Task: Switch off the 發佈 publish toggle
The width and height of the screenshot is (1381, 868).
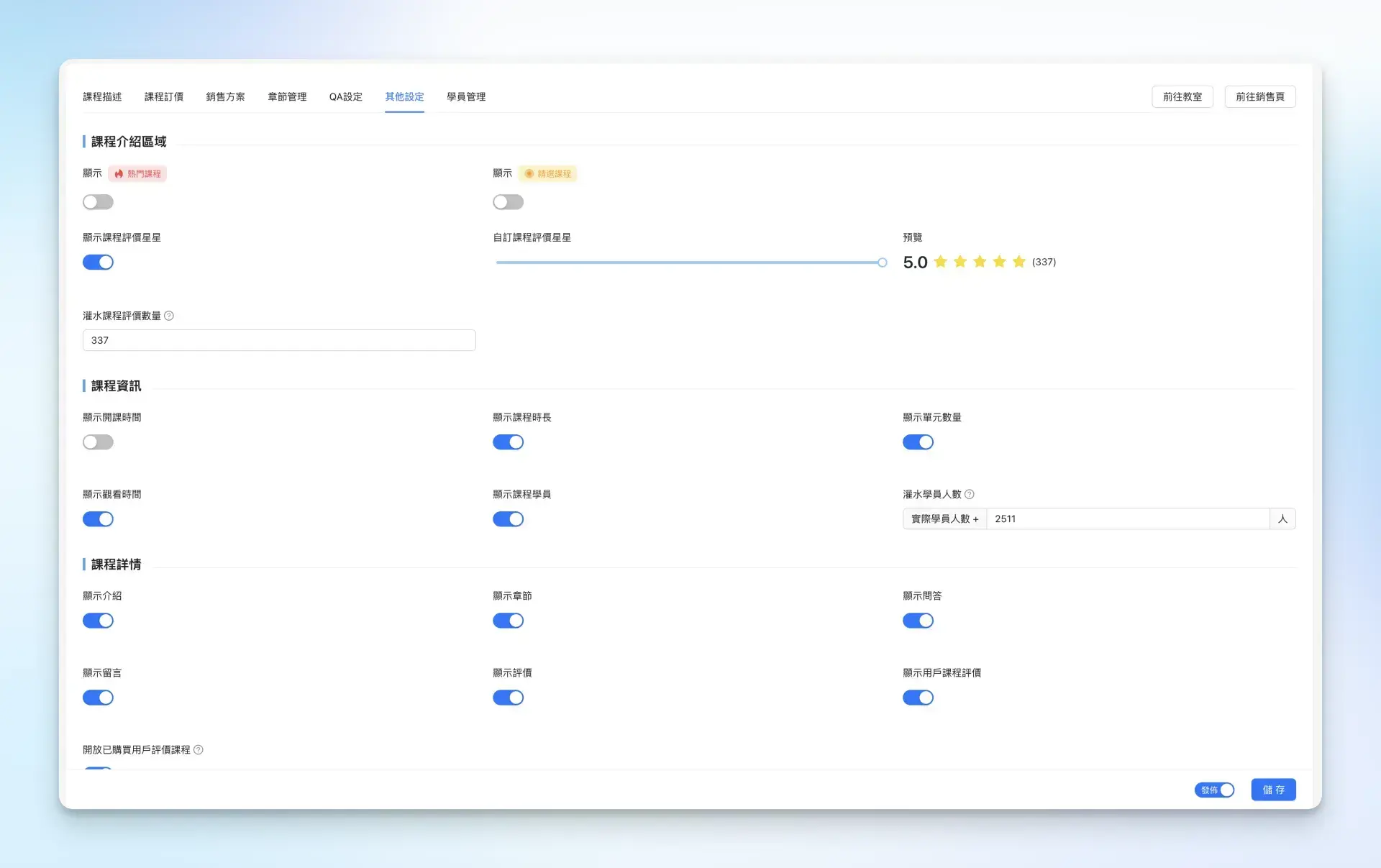Action: pos(1214,790)
